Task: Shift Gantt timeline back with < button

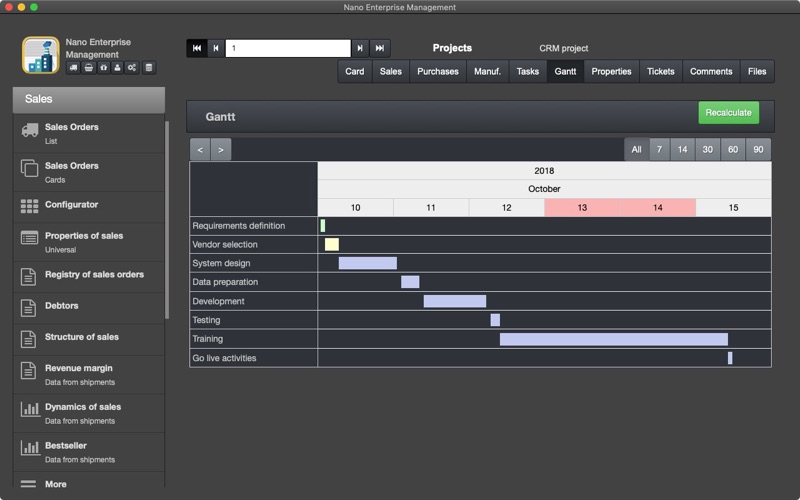Action: (x=200, y=149)
